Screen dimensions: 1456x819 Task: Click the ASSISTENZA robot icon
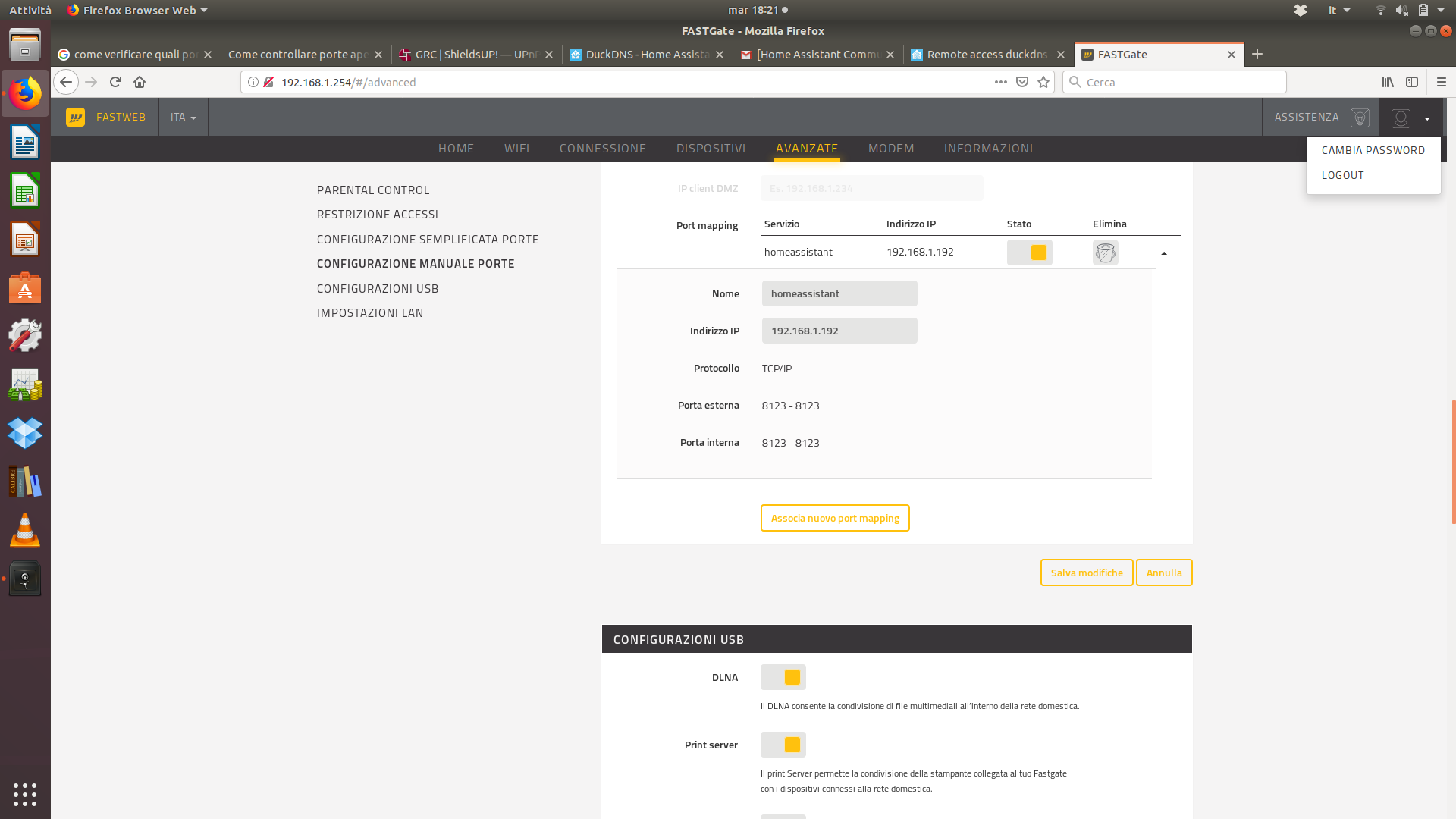pyautogui.click(x=1359, y=117)
